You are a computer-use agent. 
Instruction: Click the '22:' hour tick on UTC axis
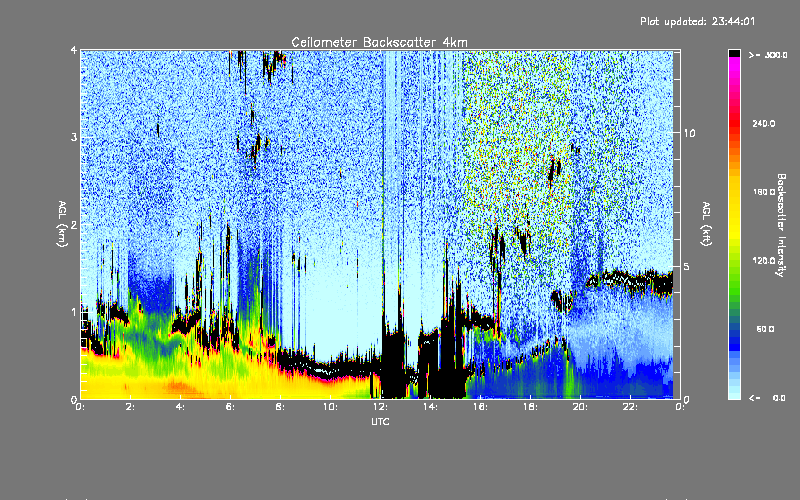pyautogui.click(x=630, y=407)
